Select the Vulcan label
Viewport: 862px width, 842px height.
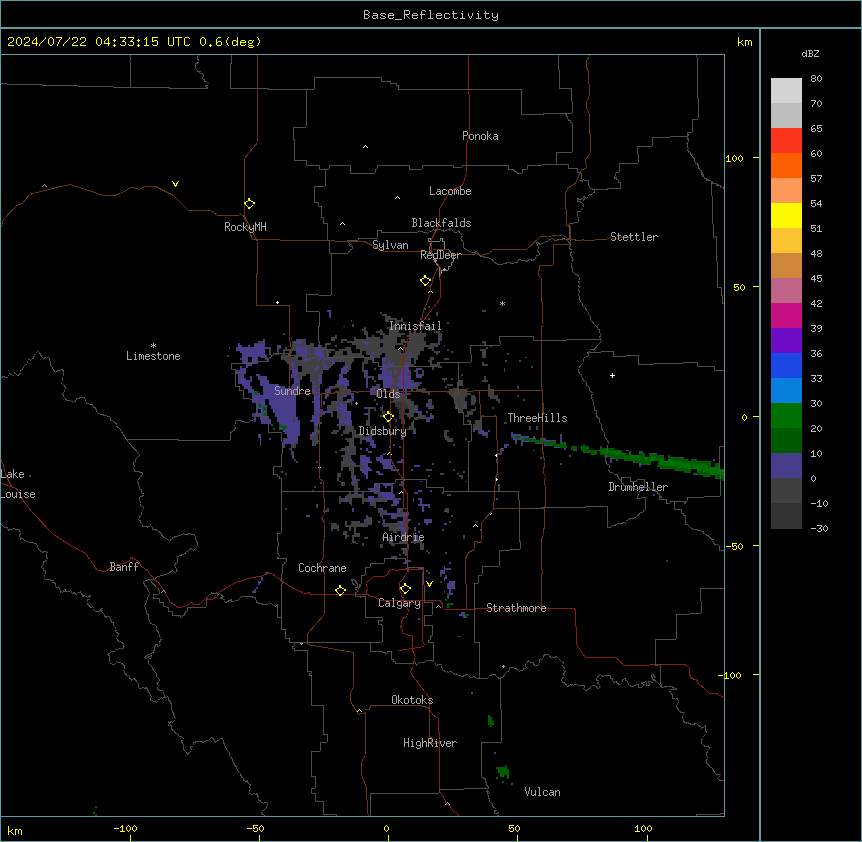tap(543, 792)
